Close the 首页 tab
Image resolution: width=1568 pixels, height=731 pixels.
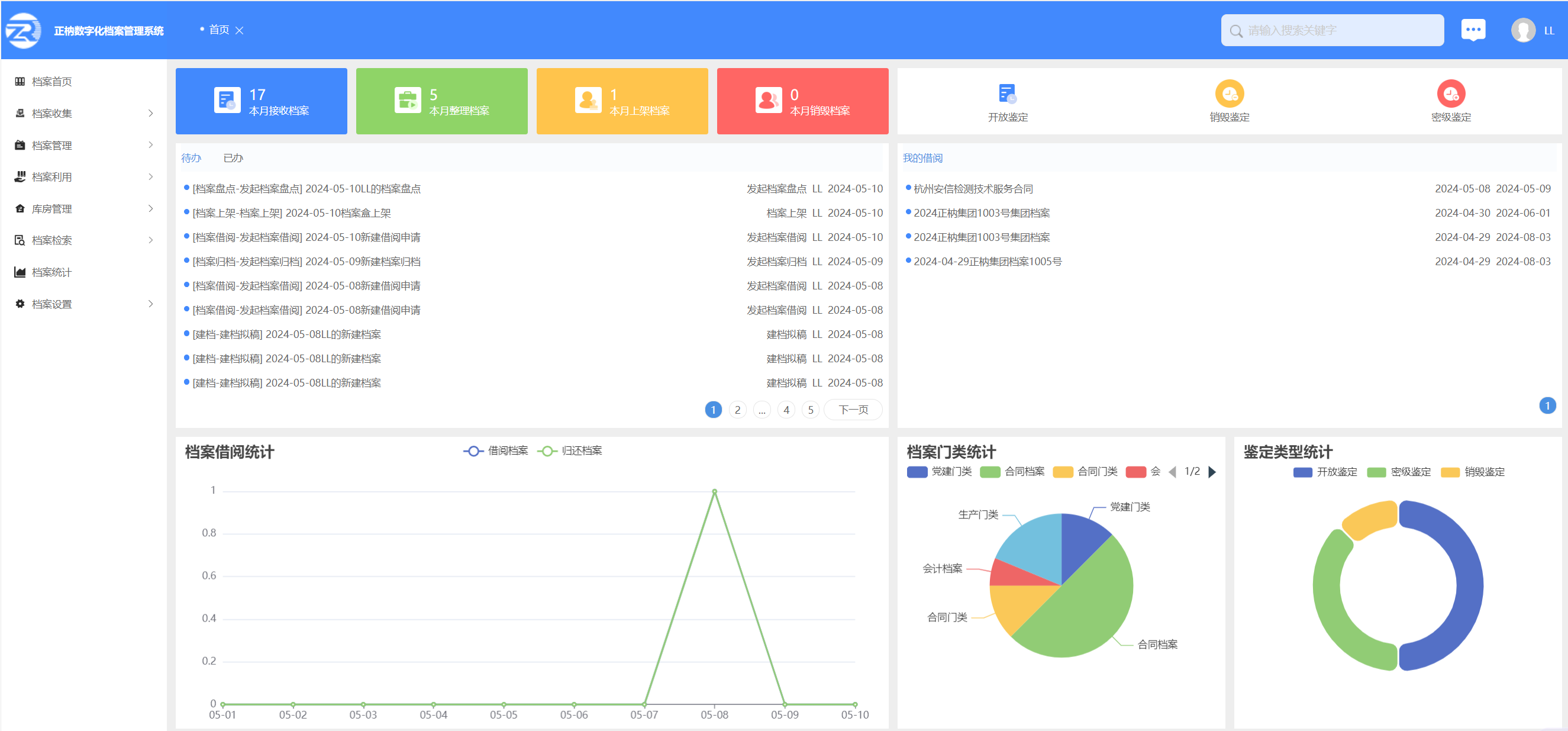point(239,30)
